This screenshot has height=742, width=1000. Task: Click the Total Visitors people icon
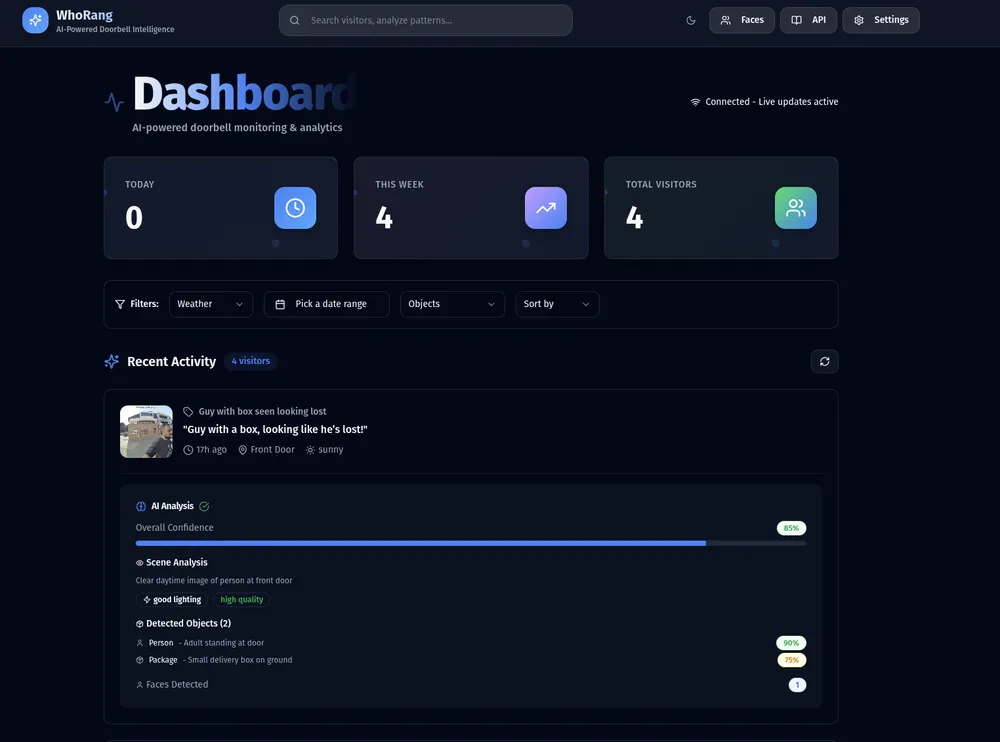tap(795, 208)
